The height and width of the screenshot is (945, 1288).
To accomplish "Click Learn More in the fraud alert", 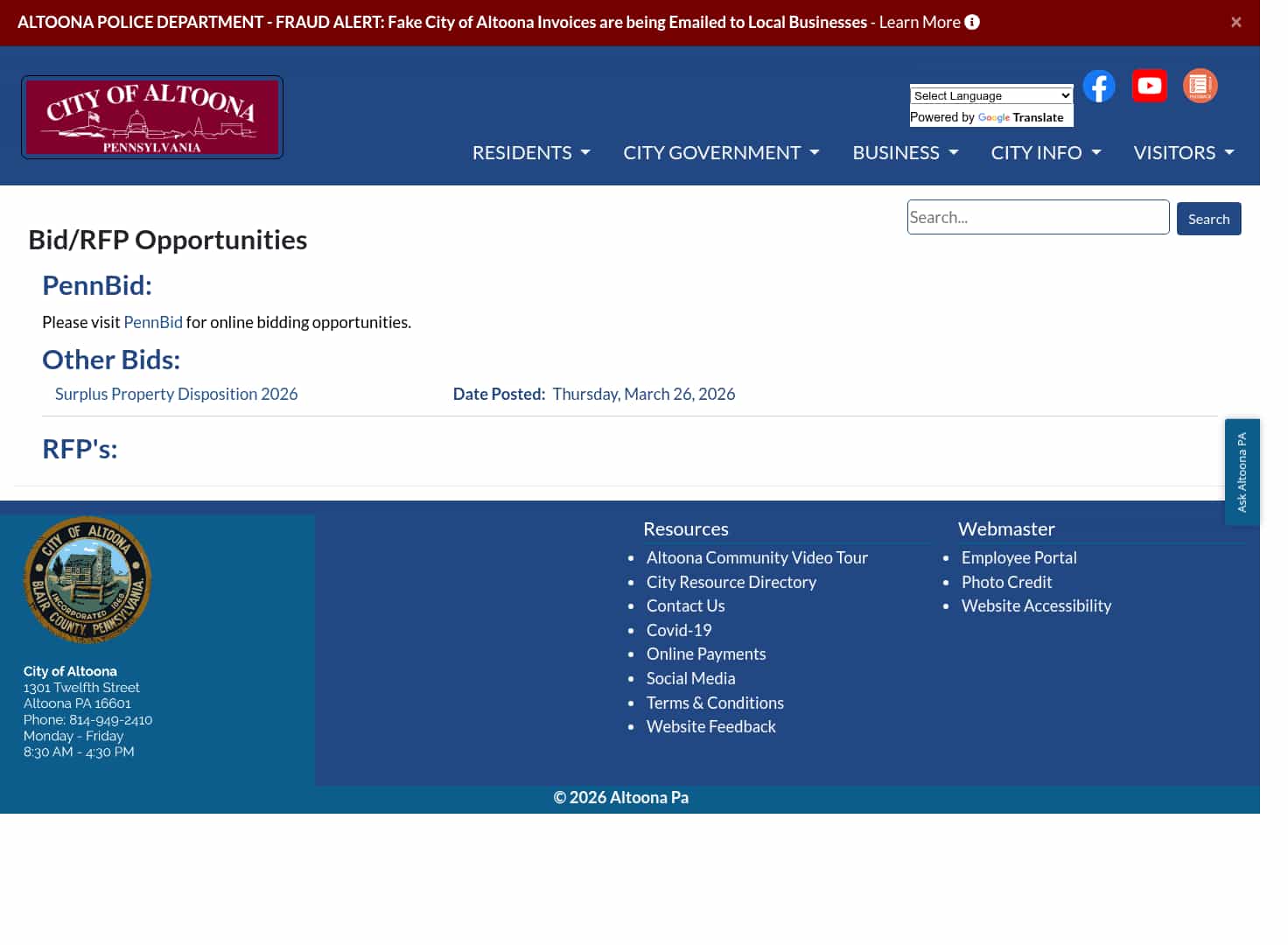I will pos(920,22).
